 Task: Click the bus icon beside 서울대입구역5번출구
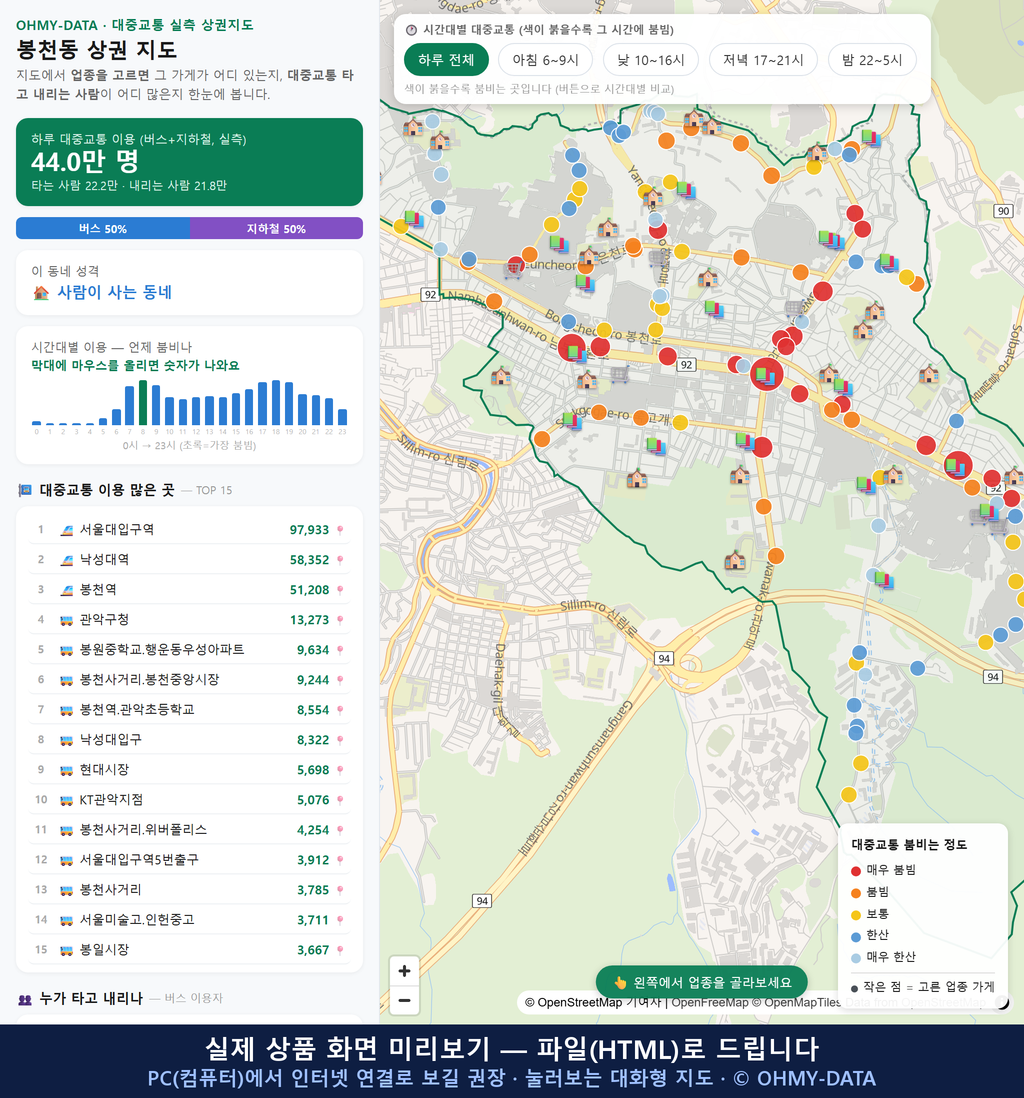[x=67, y=860]
